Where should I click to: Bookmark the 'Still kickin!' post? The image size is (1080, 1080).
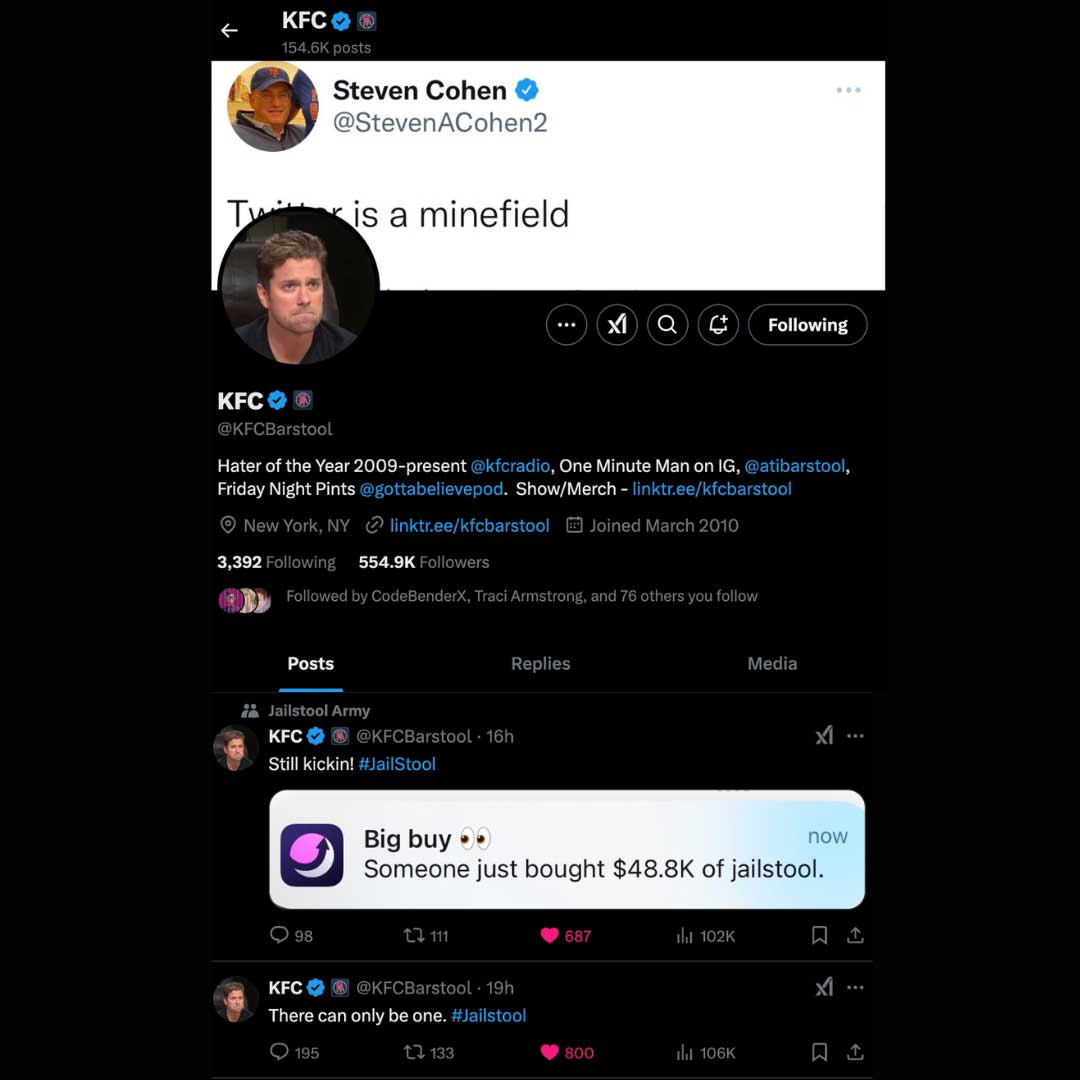point(819,936)
